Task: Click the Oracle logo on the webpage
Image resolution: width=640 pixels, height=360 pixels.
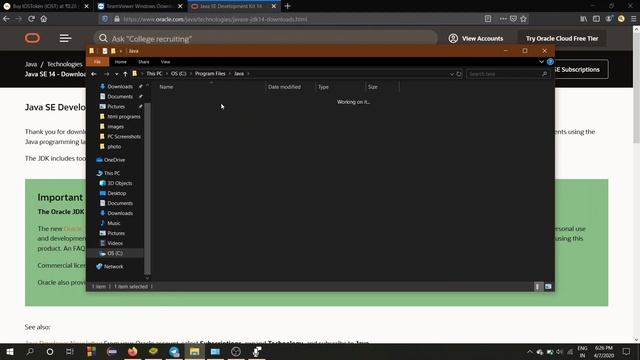Action: coord(32,38)
